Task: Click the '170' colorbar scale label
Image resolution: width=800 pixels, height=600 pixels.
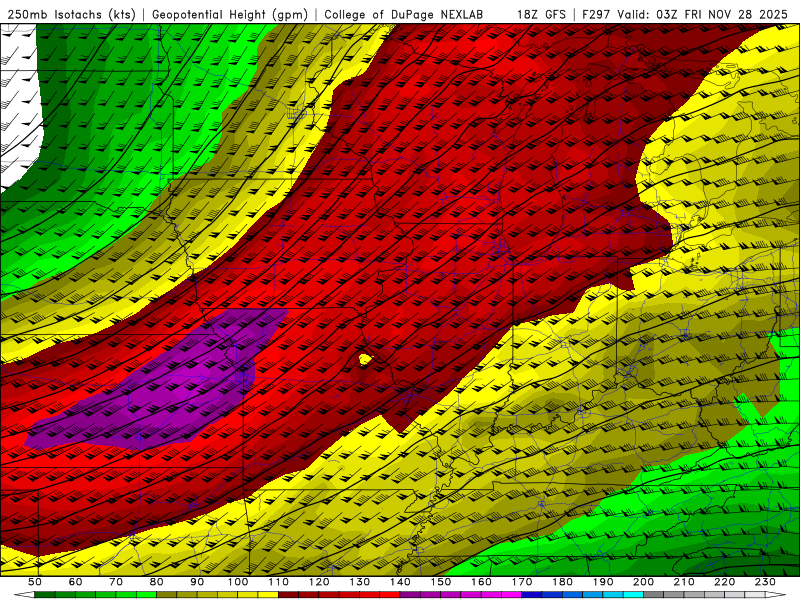Action: [x=522, y=582]
